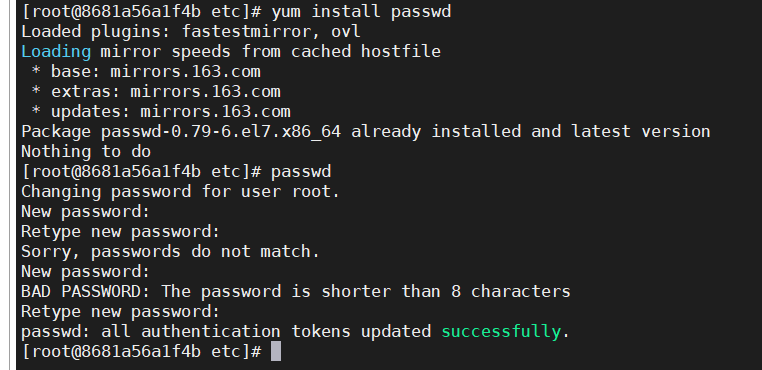Click 'base: mirrors.163.com' mirror line
Viewport: 762px width, 370px height.
click(156, 71)
